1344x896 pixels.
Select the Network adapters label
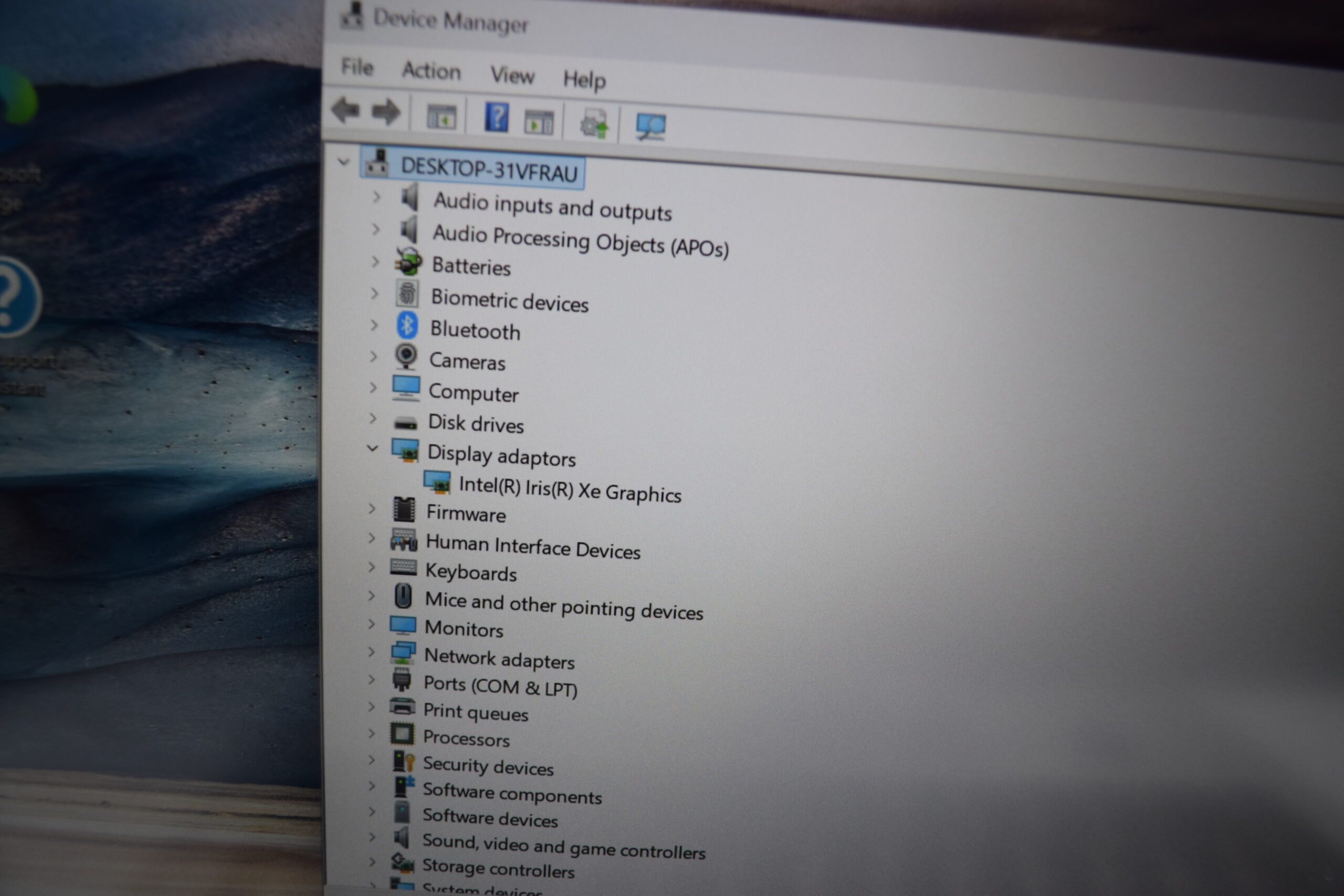click(x=499, y=659)
